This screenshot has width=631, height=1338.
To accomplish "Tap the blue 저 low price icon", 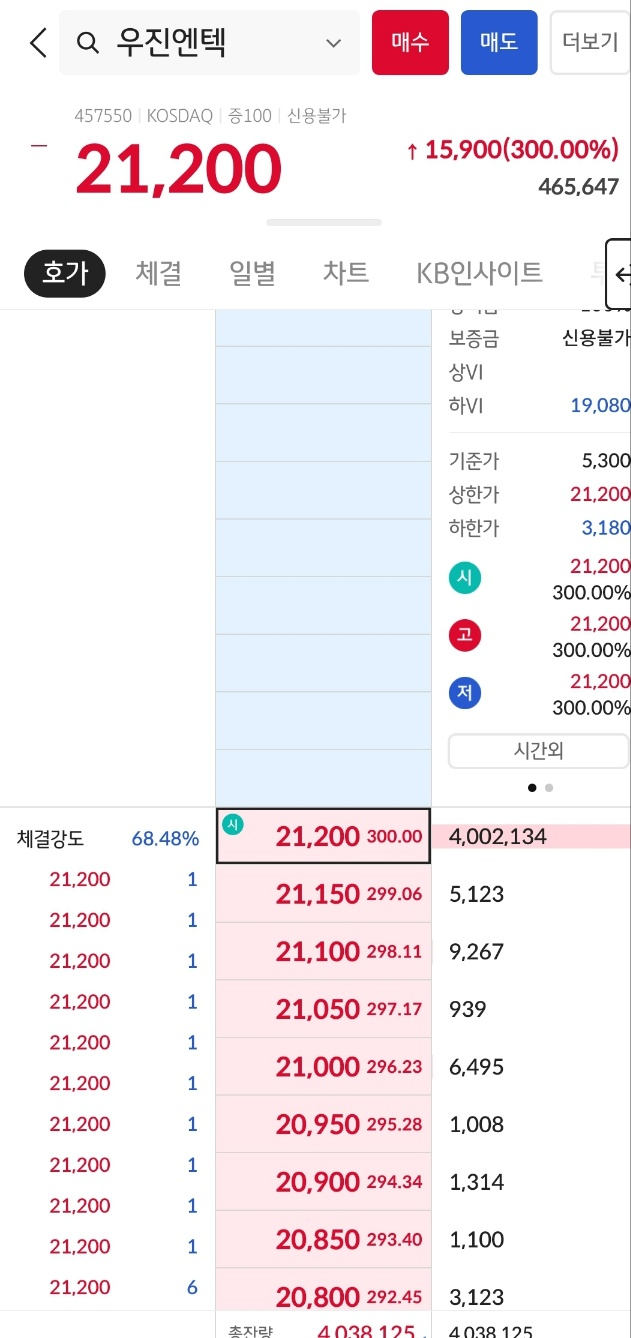I will click(465, 693).
